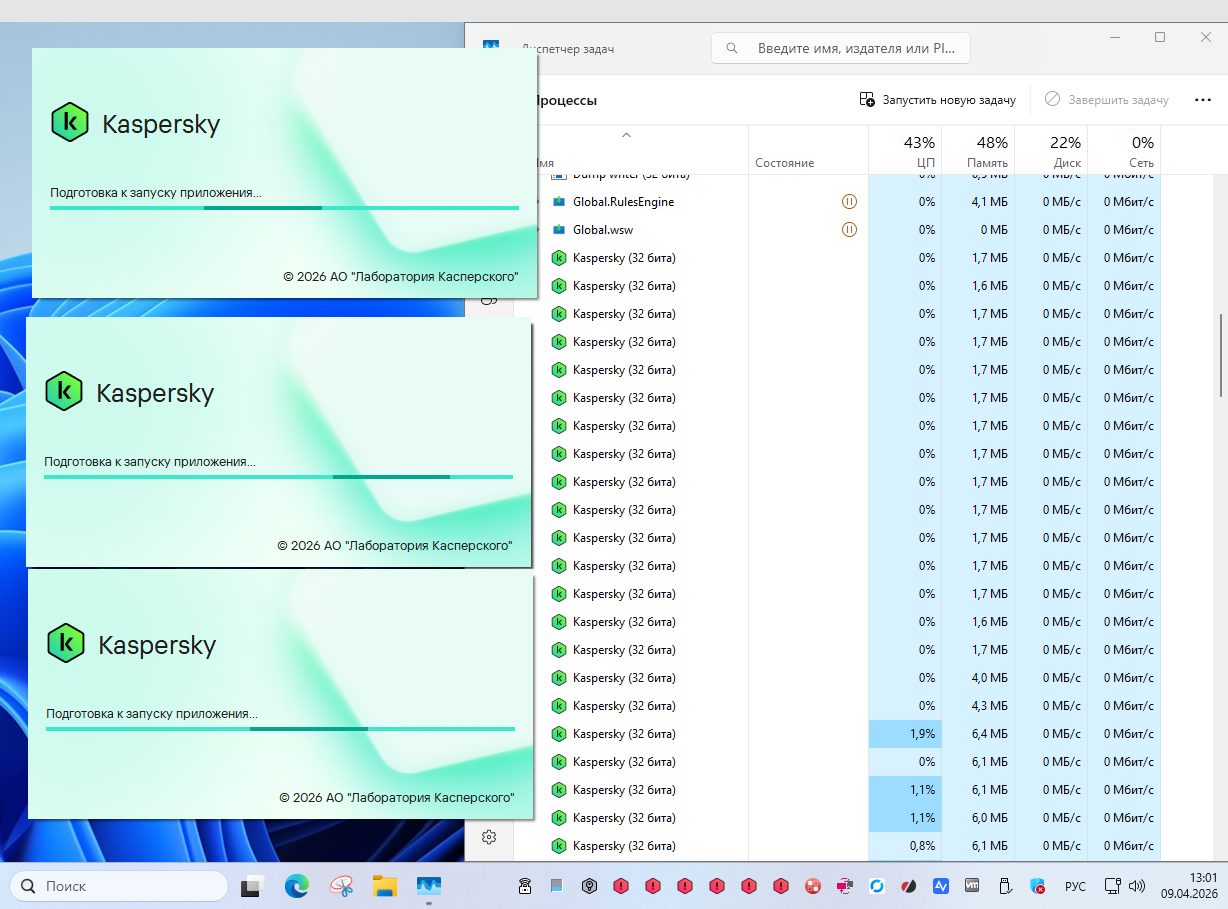Click magnifier icon in Task Manager search box
Image resolution: width=1228 pixels, height=909 pixels.
[732, 48]
